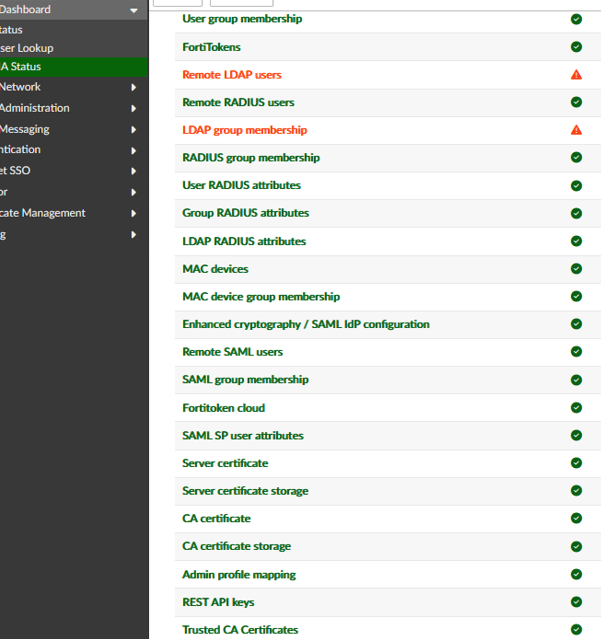Expand the Network submenu arrow
The image size is (601, 639).
tap(133, 87)
